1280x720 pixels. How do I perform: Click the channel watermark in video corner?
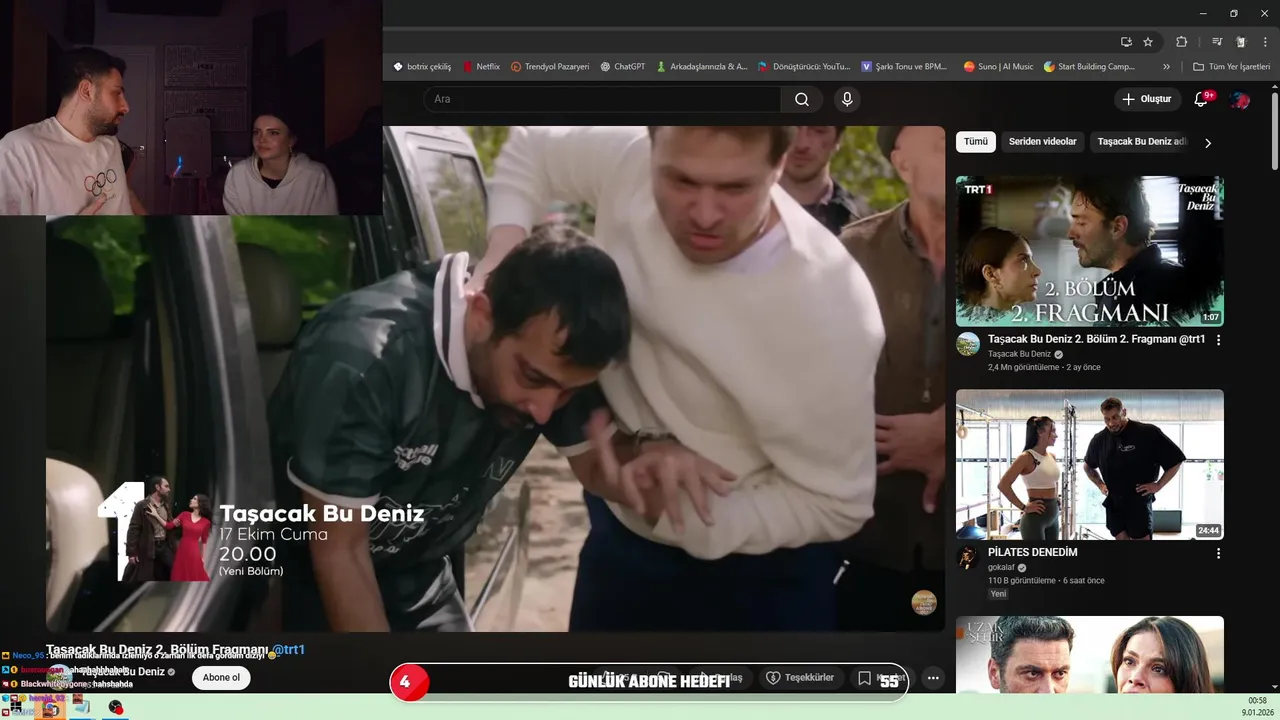coord(924,602)
